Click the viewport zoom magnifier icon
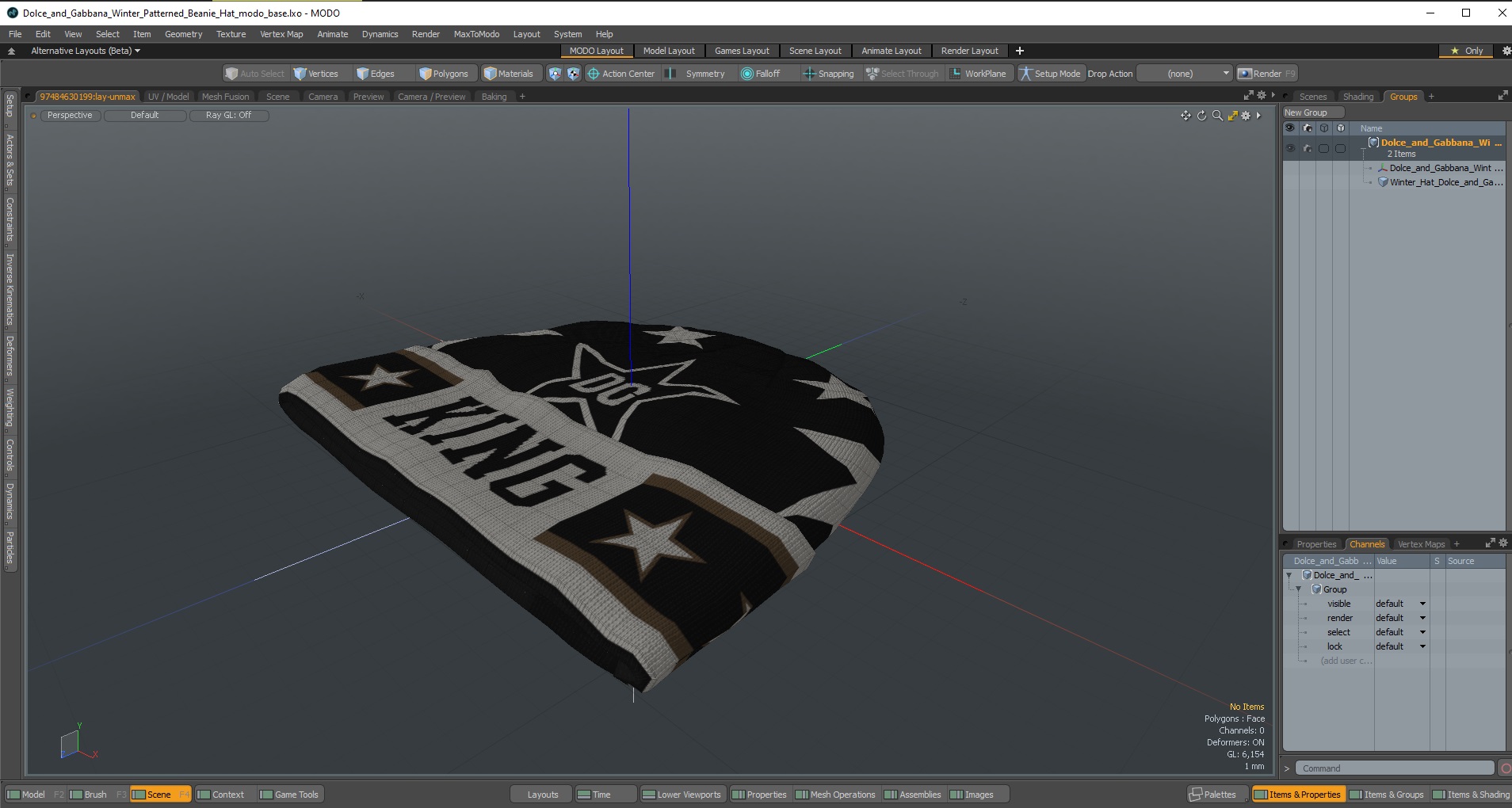1512x808 pixels. point(1217,116)
